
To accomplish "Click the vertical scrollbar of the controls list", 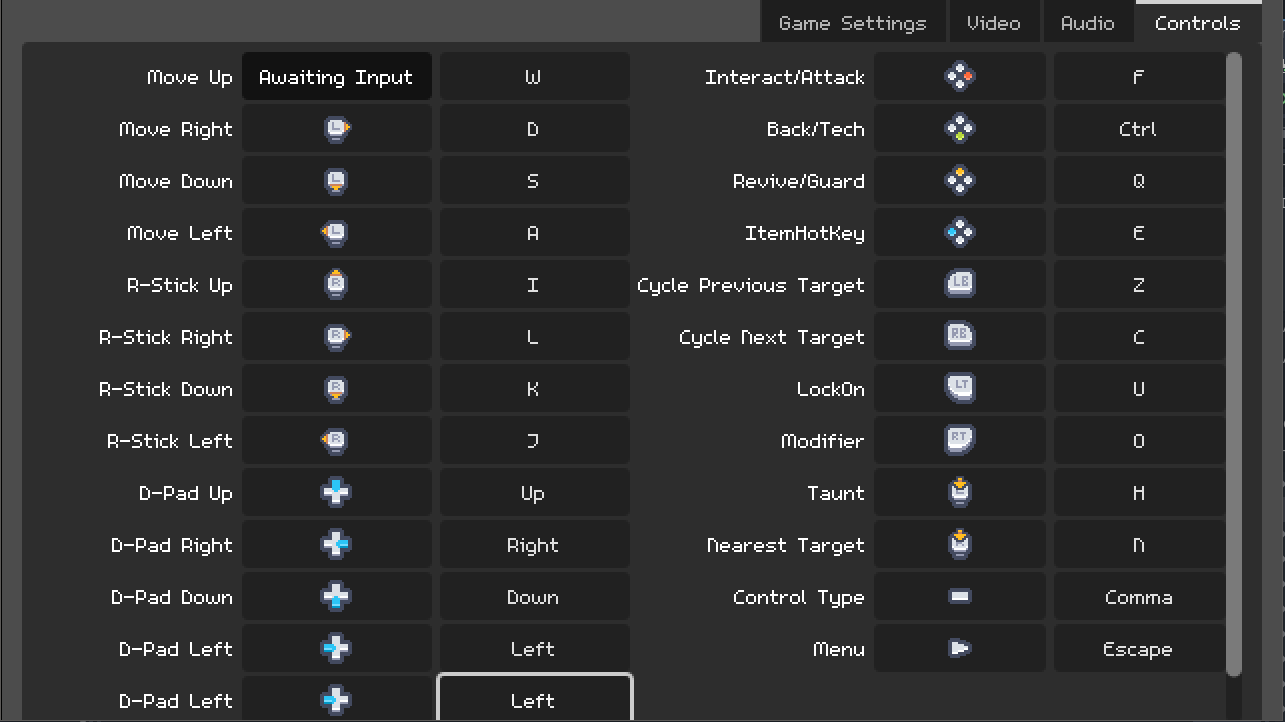I will [1233, 360].
